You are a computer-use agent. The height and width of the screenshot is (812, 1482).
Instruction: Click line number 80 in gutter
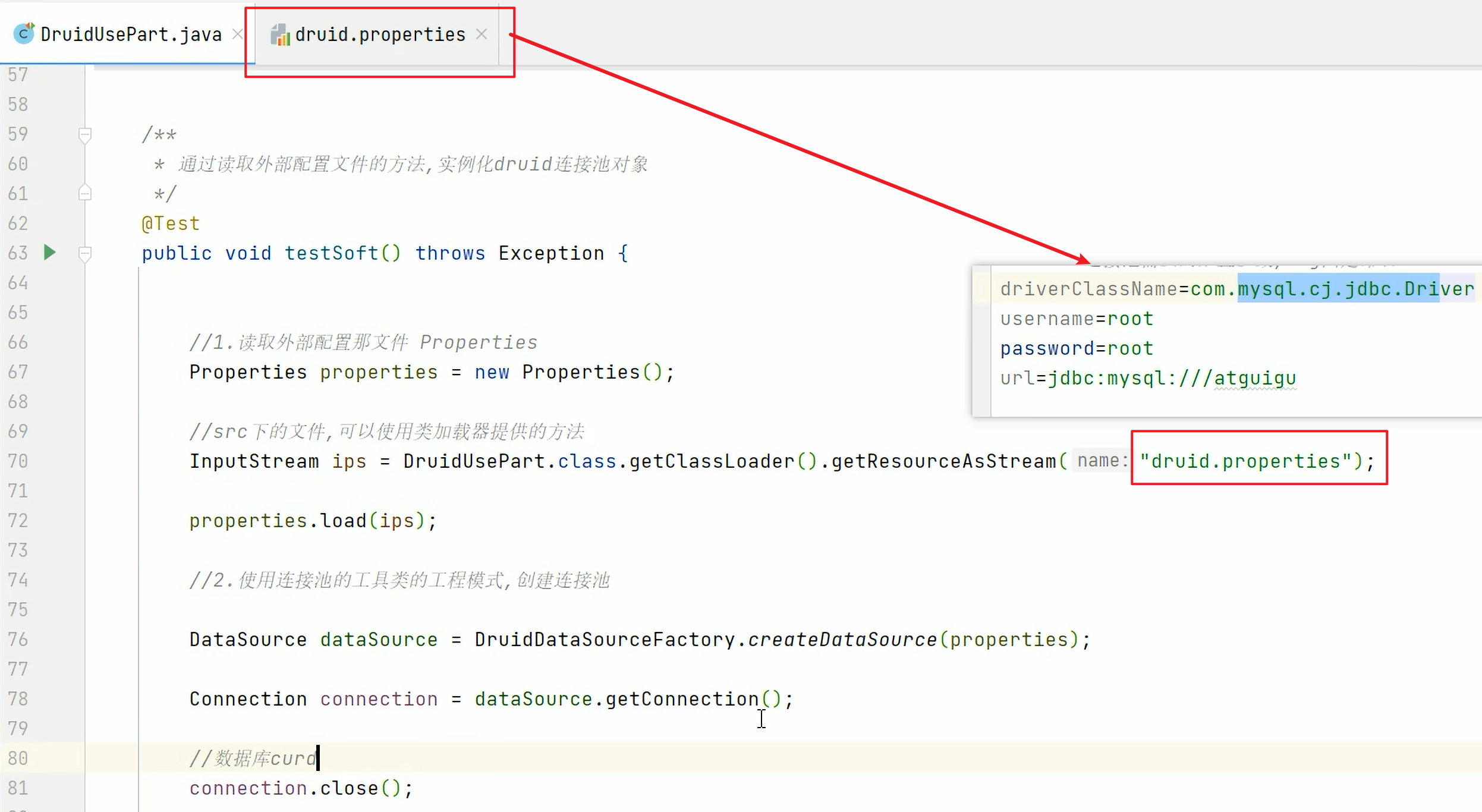pos(18,759)
